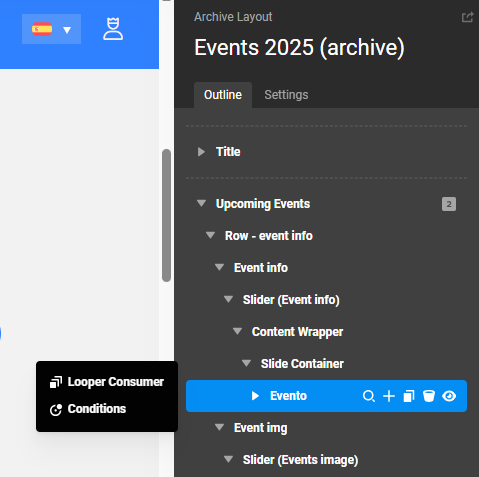
Task: Select the Outline tab
Action: click(x=223, y=95)
